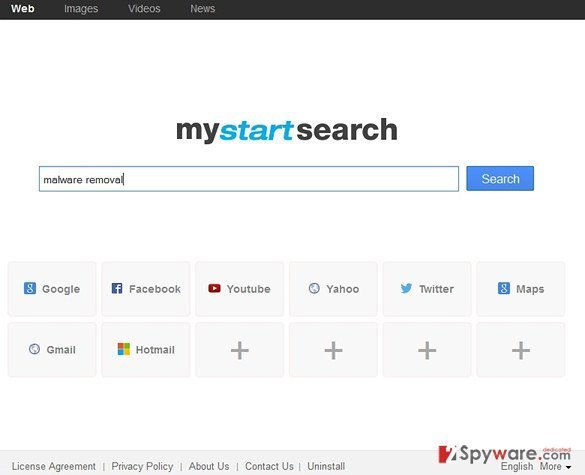Click the Facebook tile label
This screenshot has height=475, width=585.
tap(155, 289)
